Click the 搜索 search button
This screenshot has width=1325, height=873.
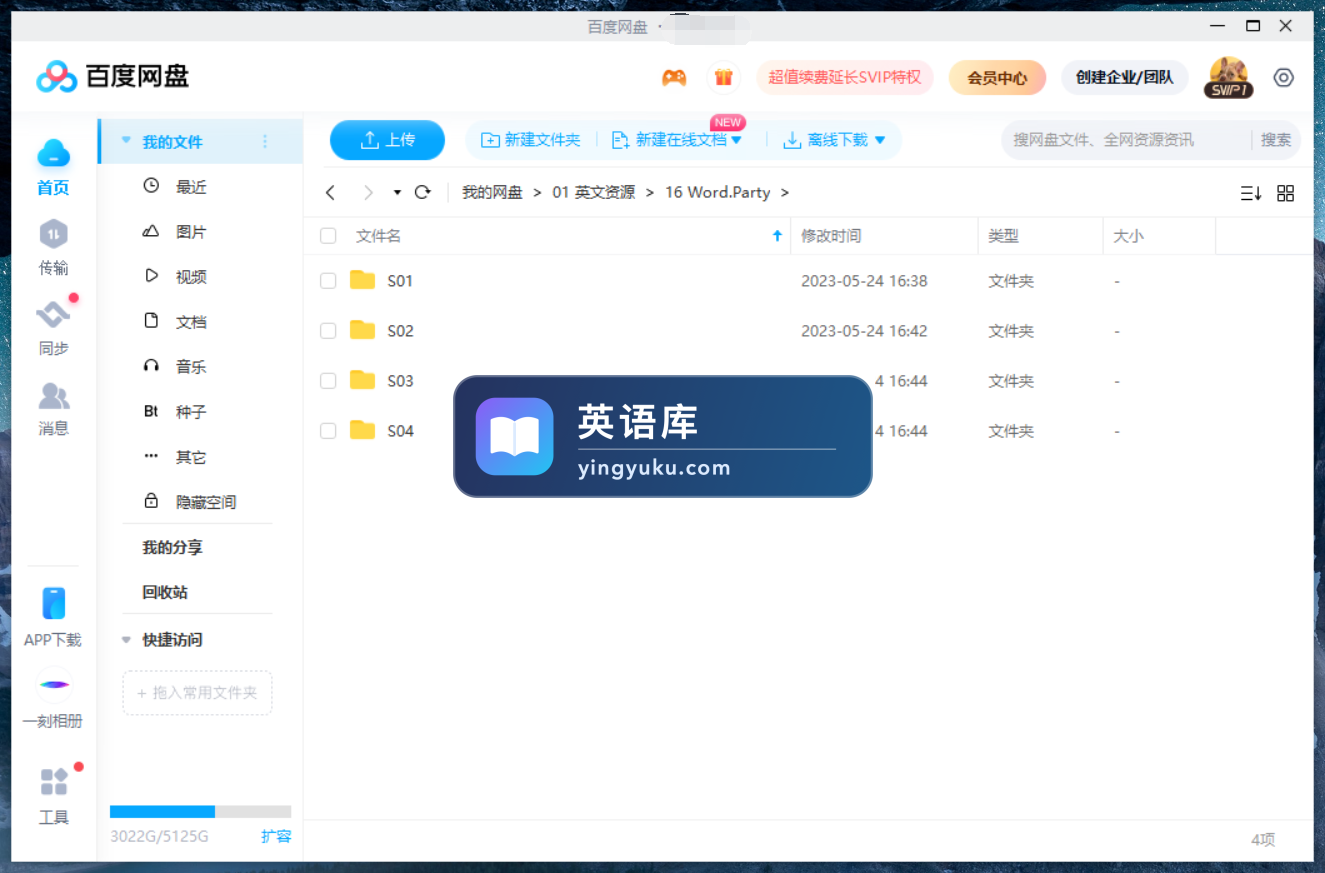tap(1276, 140)
